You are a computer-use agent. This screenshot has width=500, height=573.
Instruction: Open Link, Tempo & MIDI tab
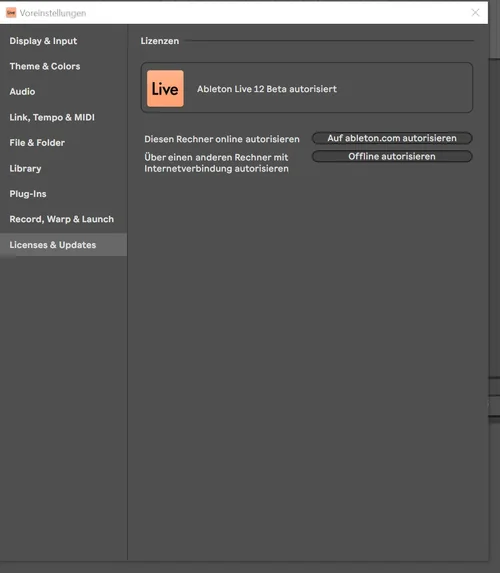52,117
